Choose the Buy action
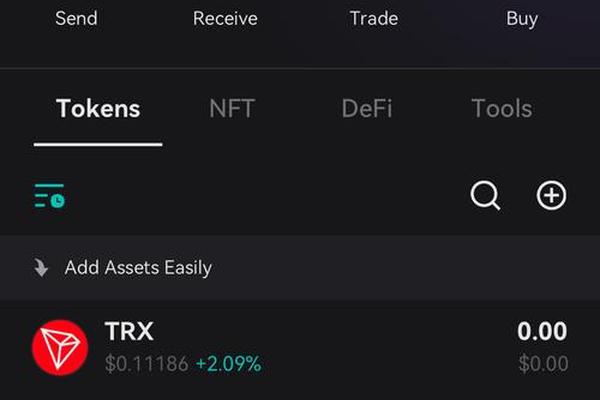Image resolution: width=600 pixels, height=400 pixels. click(522, 19)
